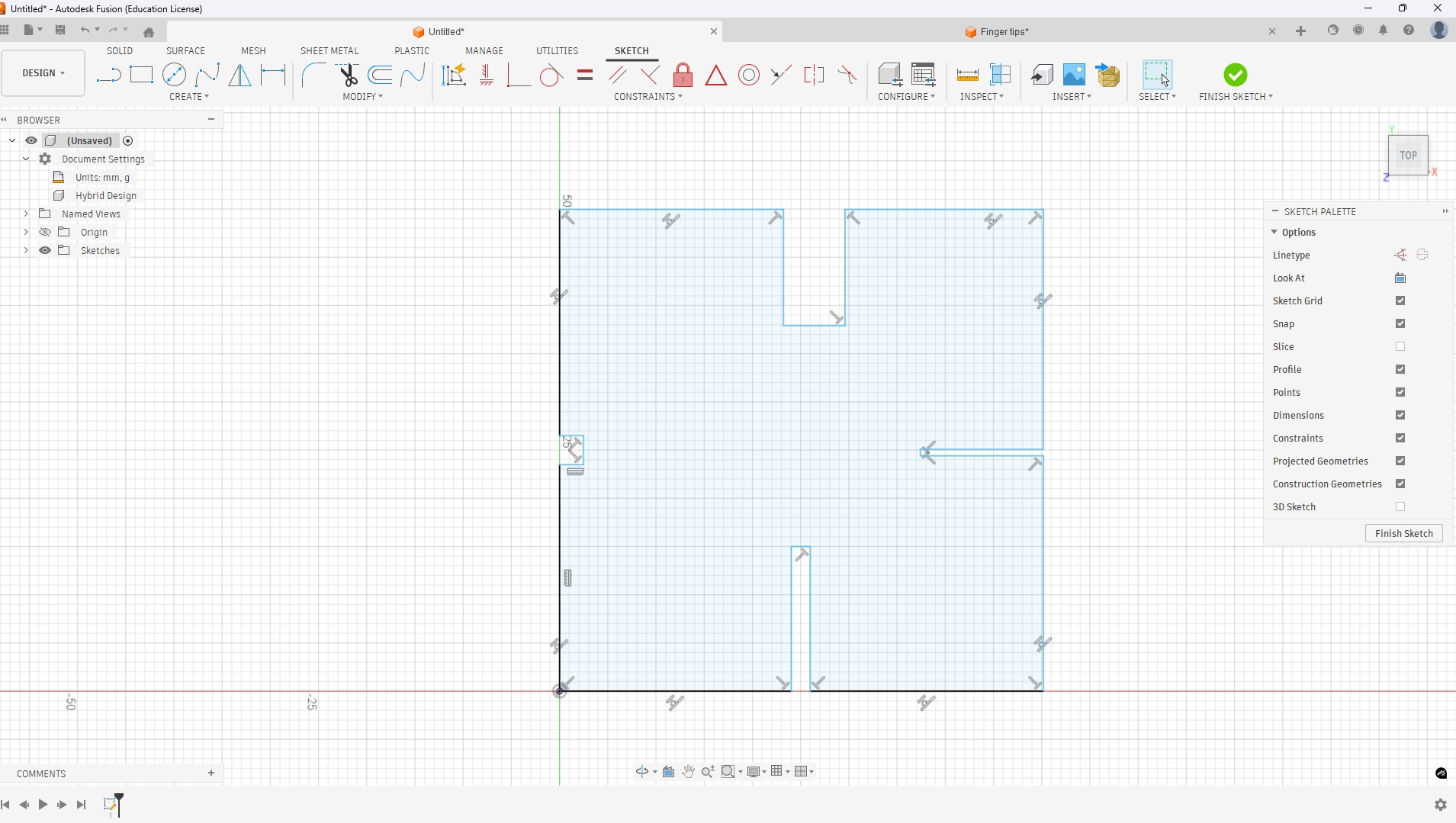This screenshot has height=823, width=1456.
Task: Open timeline settings gear
Action: 1440,805
